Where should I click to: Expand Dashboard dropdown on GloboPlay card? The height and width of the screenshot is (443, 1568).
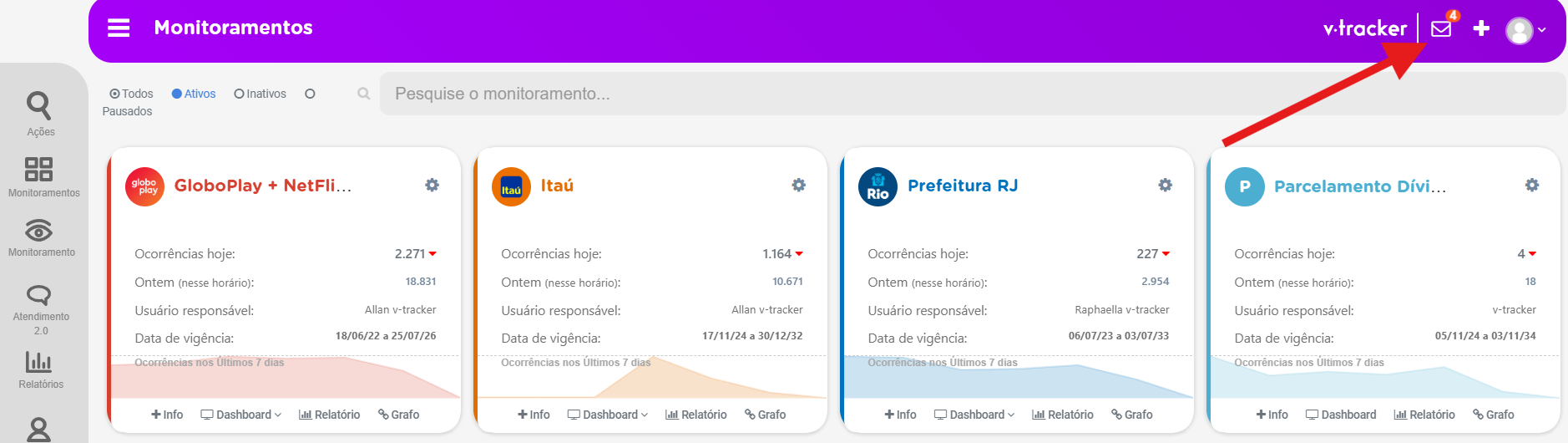pos(241,415)
